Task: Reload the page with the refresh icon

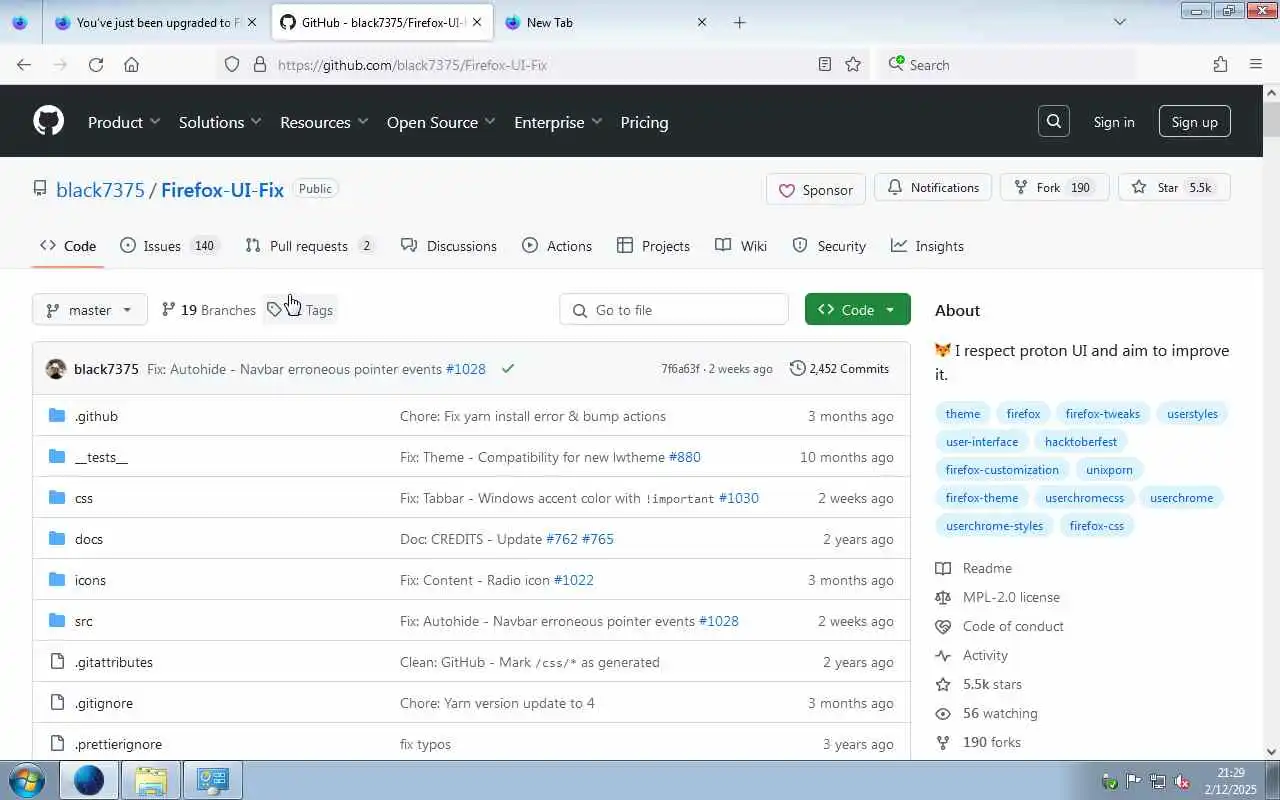Action: tap(96, 64)
